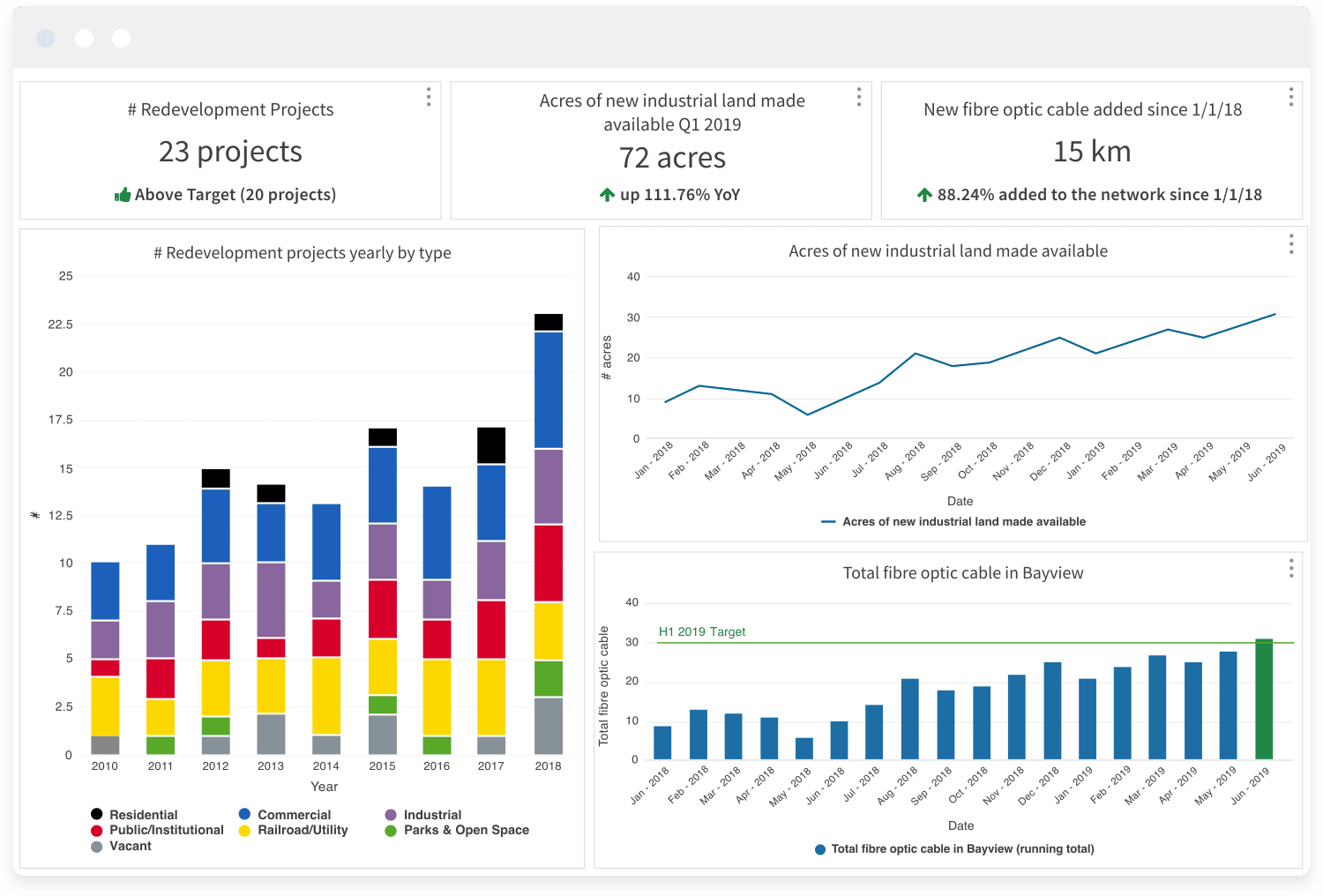Open the options menu on Acres Q1 2019 card
This screenshot has width=1323, height=896.
(x=858, y=98)
